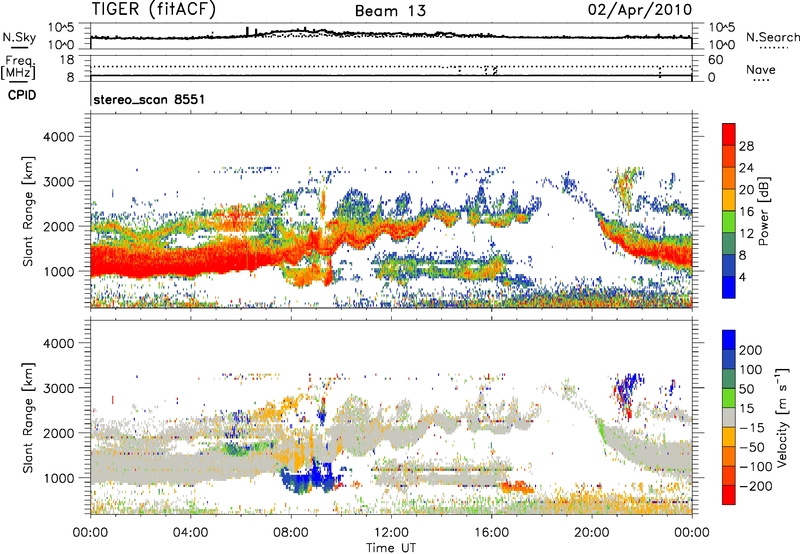Screen dimensions: 800x554
Task: Click the 'Power [dB]' colorbar title
Action: 764,211
